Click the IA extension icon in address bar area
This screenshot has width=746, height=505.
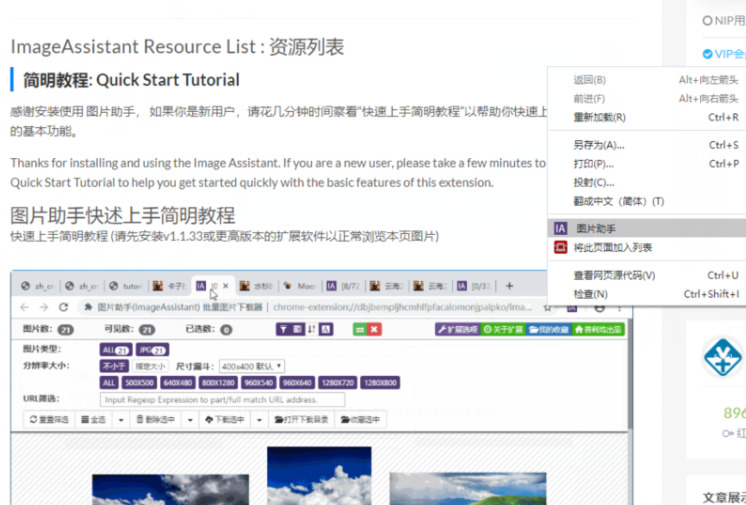click(x=572, y=307)
